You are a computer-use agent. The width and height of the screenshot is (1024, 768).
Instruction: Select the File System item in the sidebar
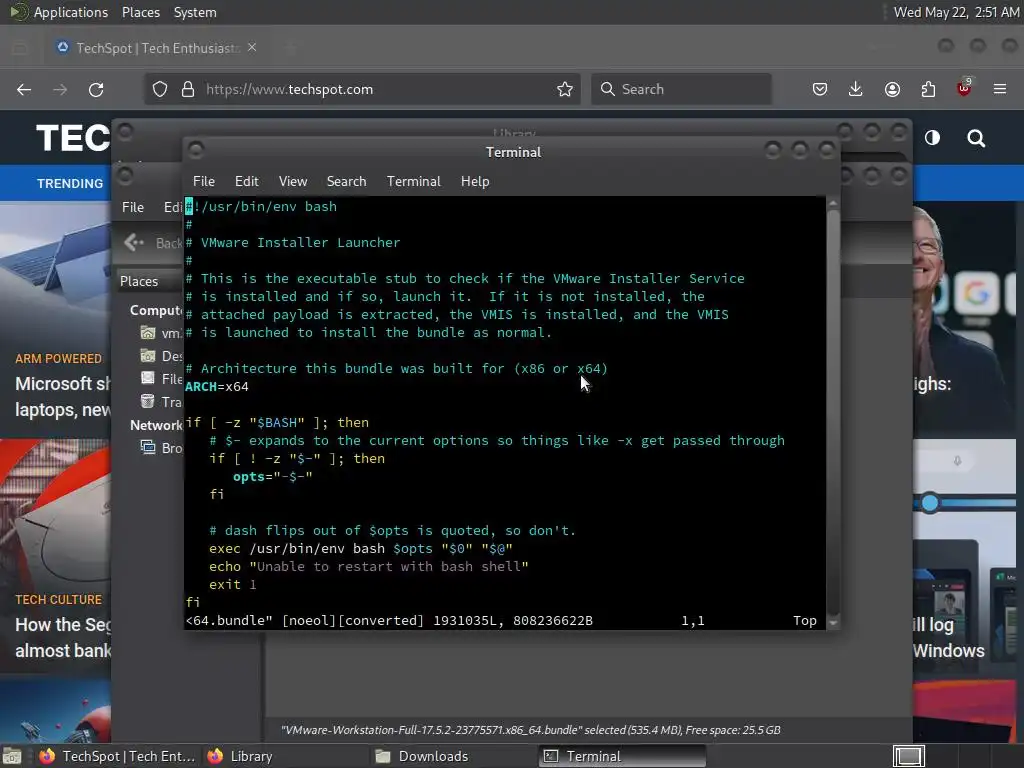coord(161,379)
